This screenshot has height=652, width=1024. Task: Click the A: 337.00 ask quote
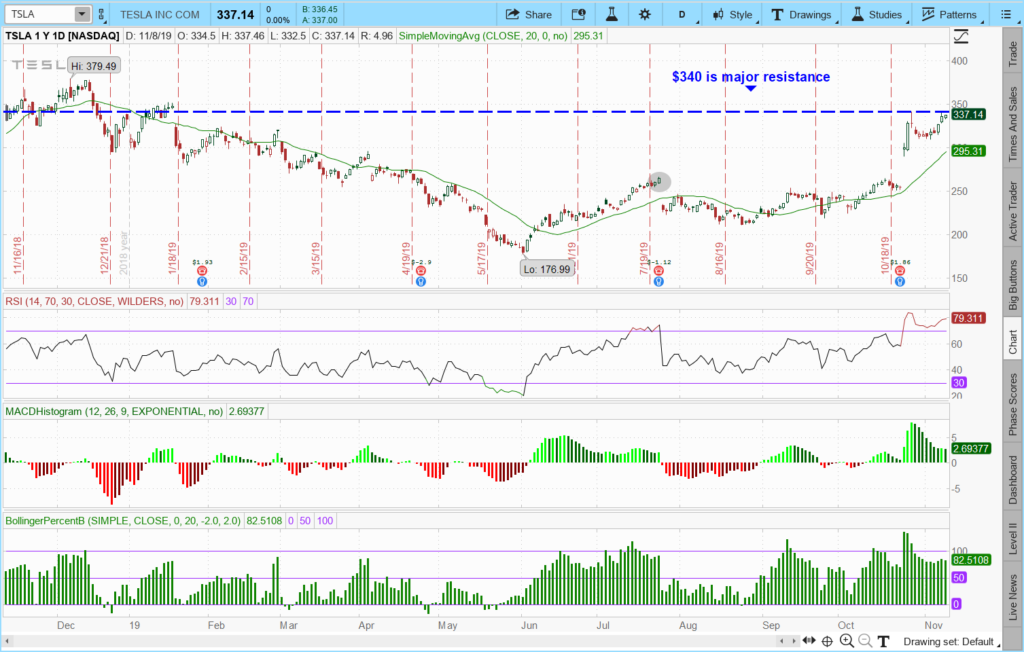click(320, 20)
